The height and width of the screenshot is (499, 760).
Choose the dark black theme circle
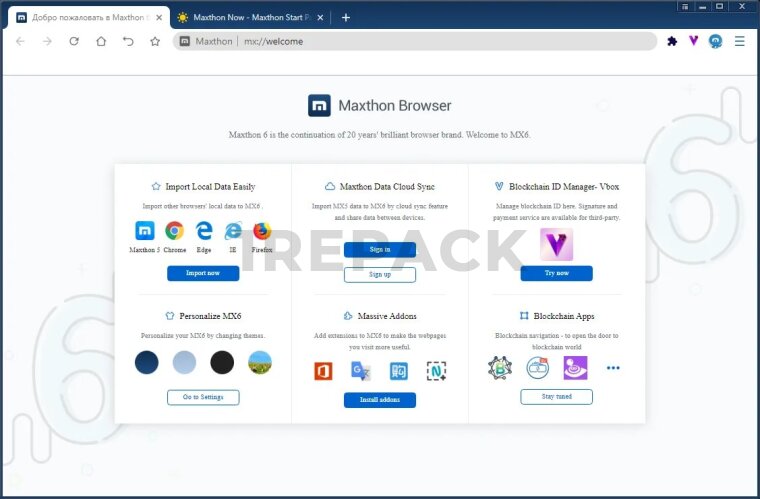click(222, 362)
